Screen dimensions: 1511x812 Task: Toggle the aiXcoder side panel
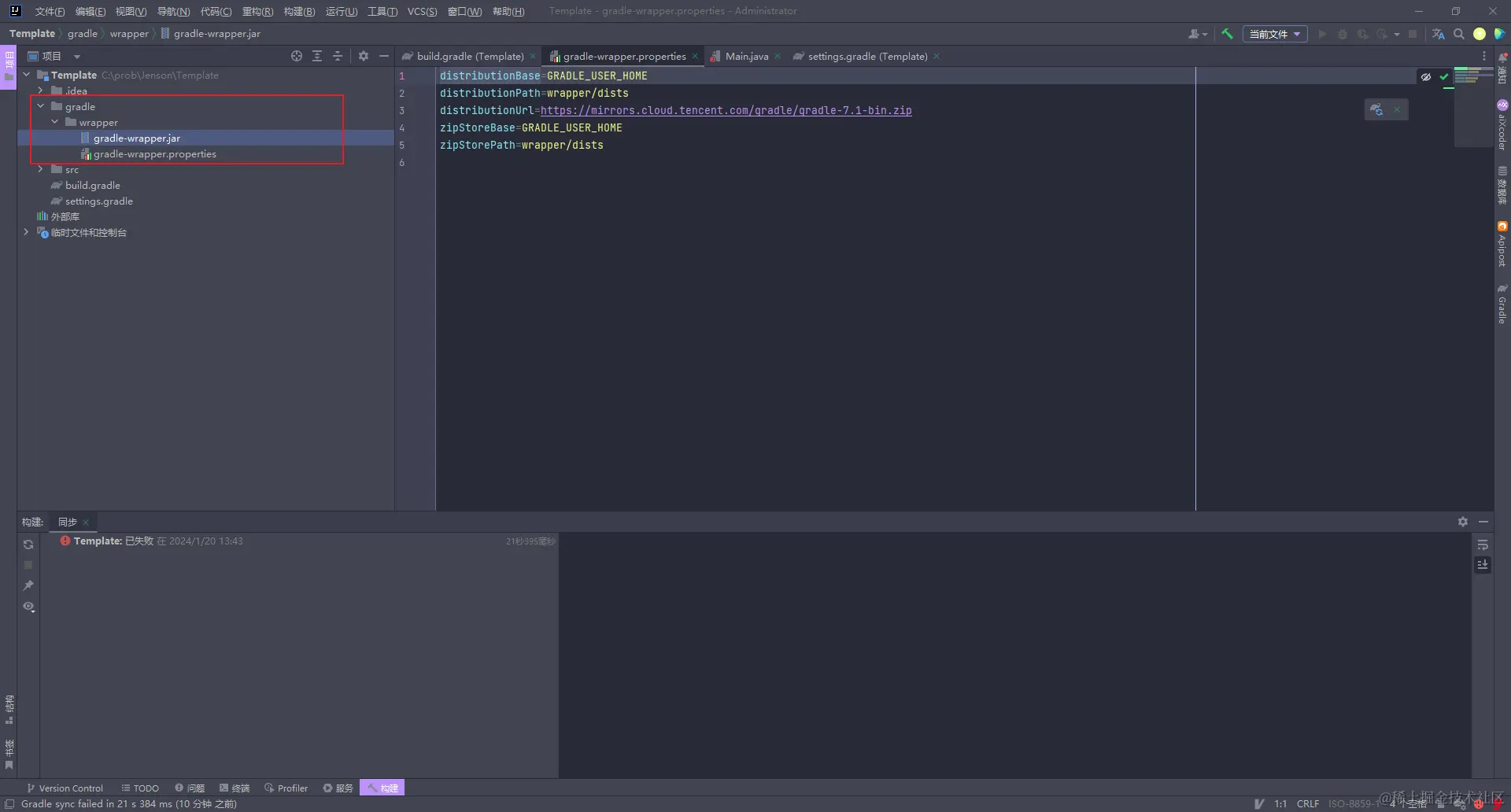[x=1502, y=125]
